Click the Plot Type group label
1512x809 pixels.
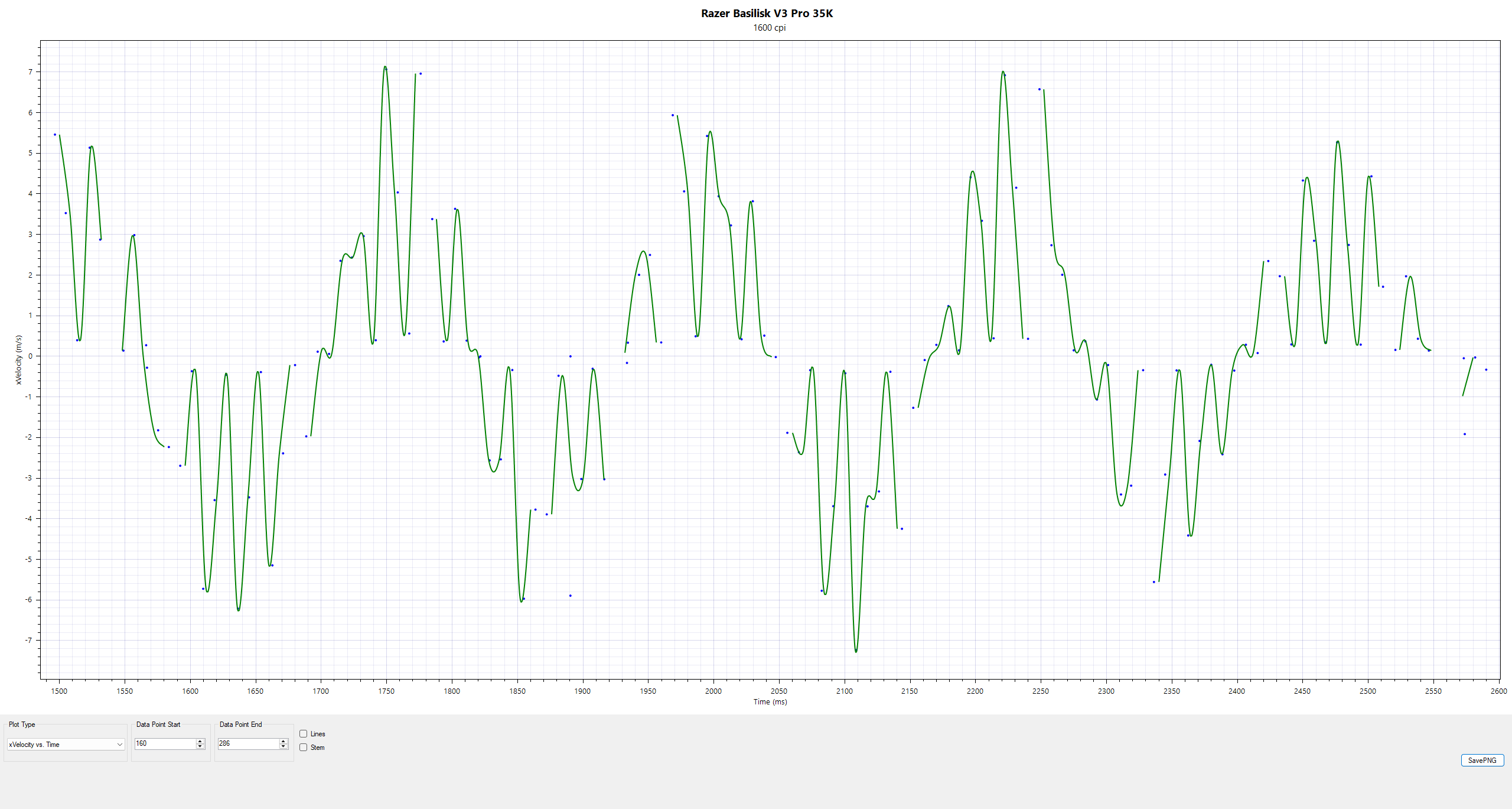pyautogui.click(x=22, y=724)
